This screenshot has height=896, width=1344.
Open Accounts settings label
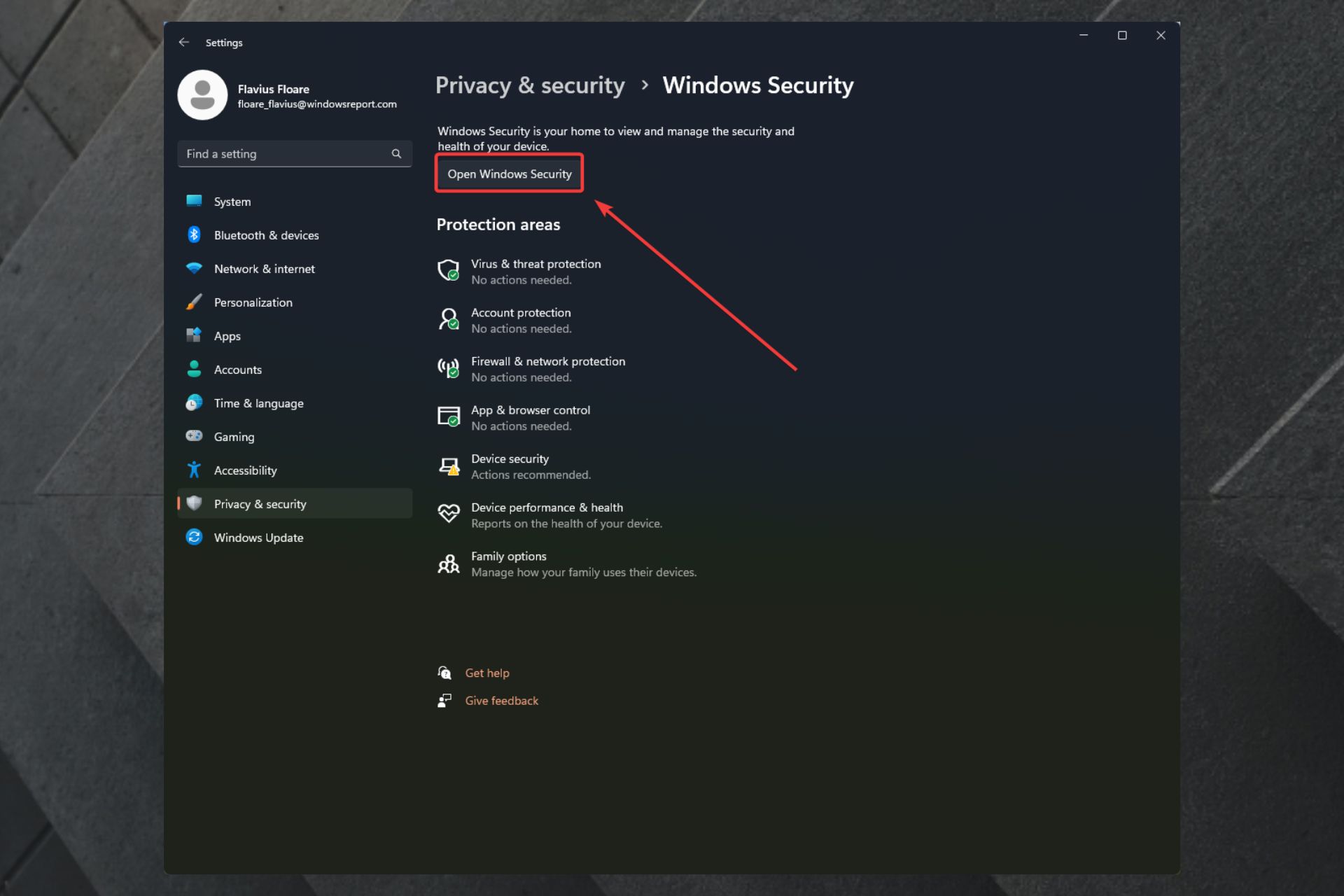point(237,370)
